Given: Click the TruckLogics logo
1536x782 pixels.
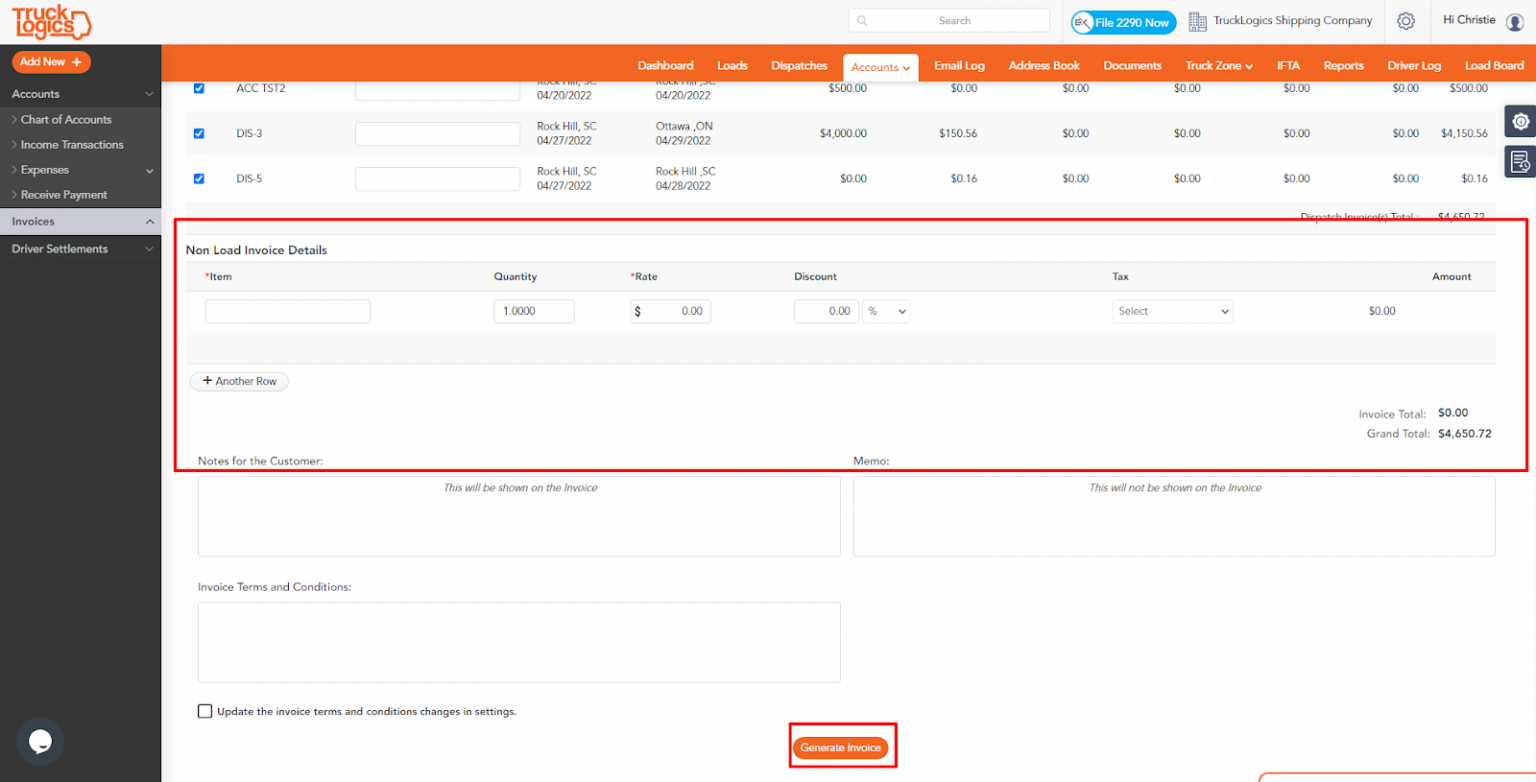Looking at the screenshot, I should point(50,22).
